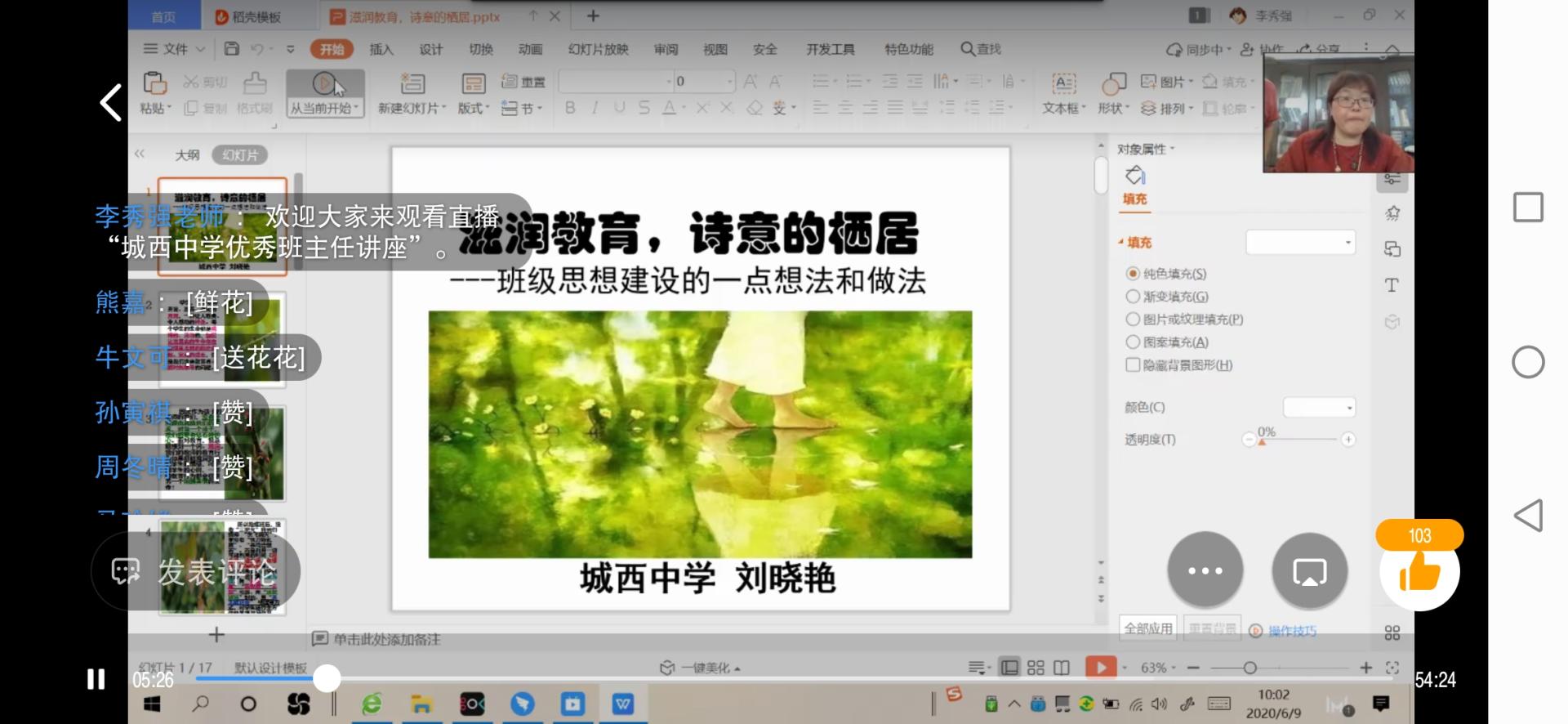Expand the 文件 menu

175,49
